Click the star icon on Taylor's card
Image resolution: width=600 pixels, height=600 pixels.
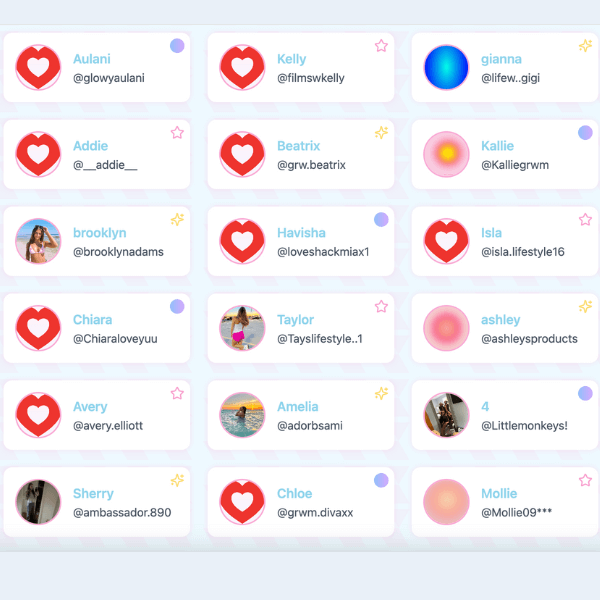[381, 307]
